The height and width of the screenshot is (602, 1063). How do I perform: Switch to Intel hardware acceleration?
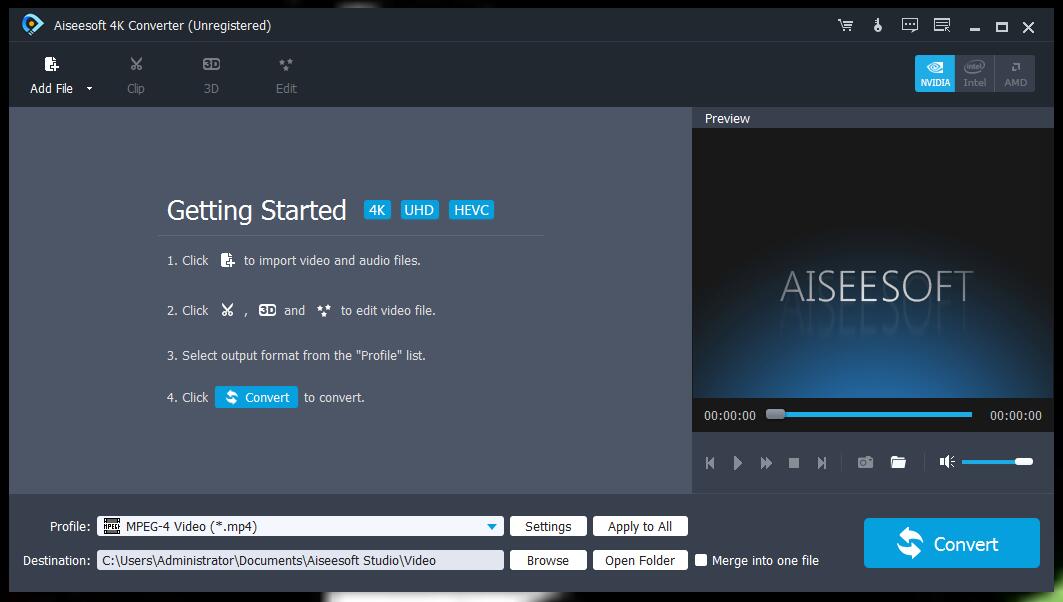pos(974,72)
